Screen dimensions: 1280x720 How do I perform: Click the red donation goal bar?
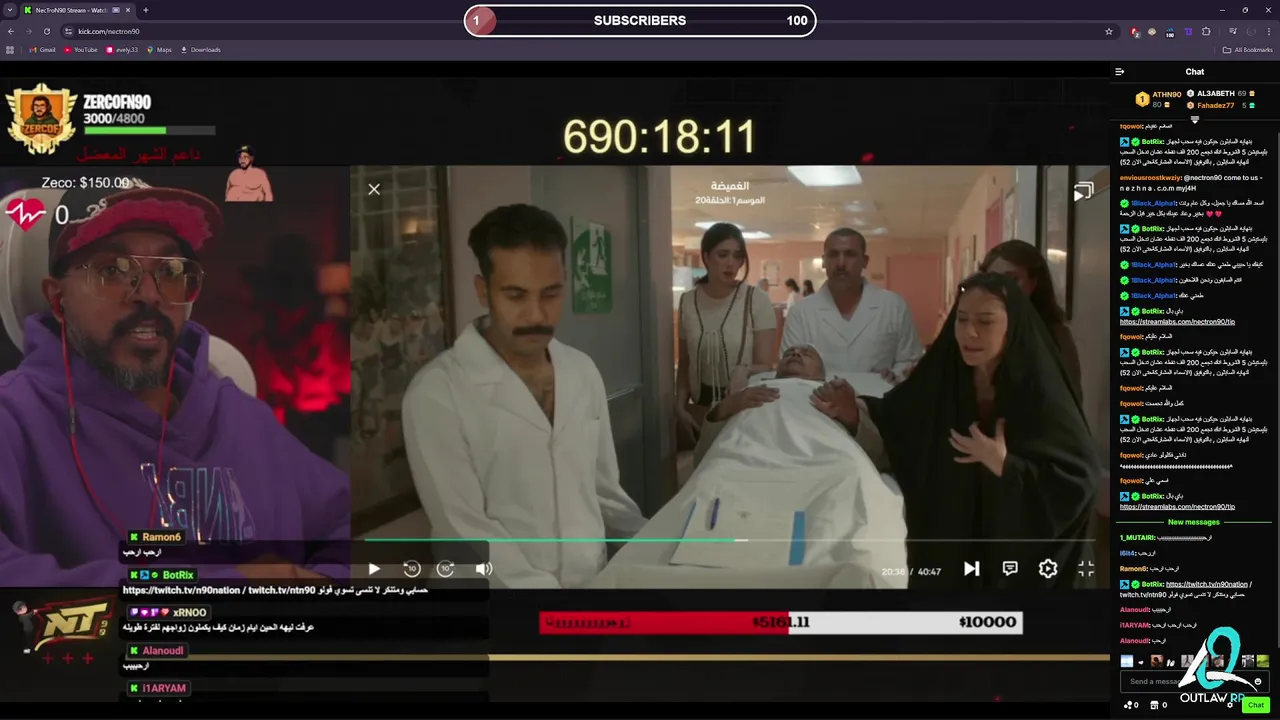point(780,622)
